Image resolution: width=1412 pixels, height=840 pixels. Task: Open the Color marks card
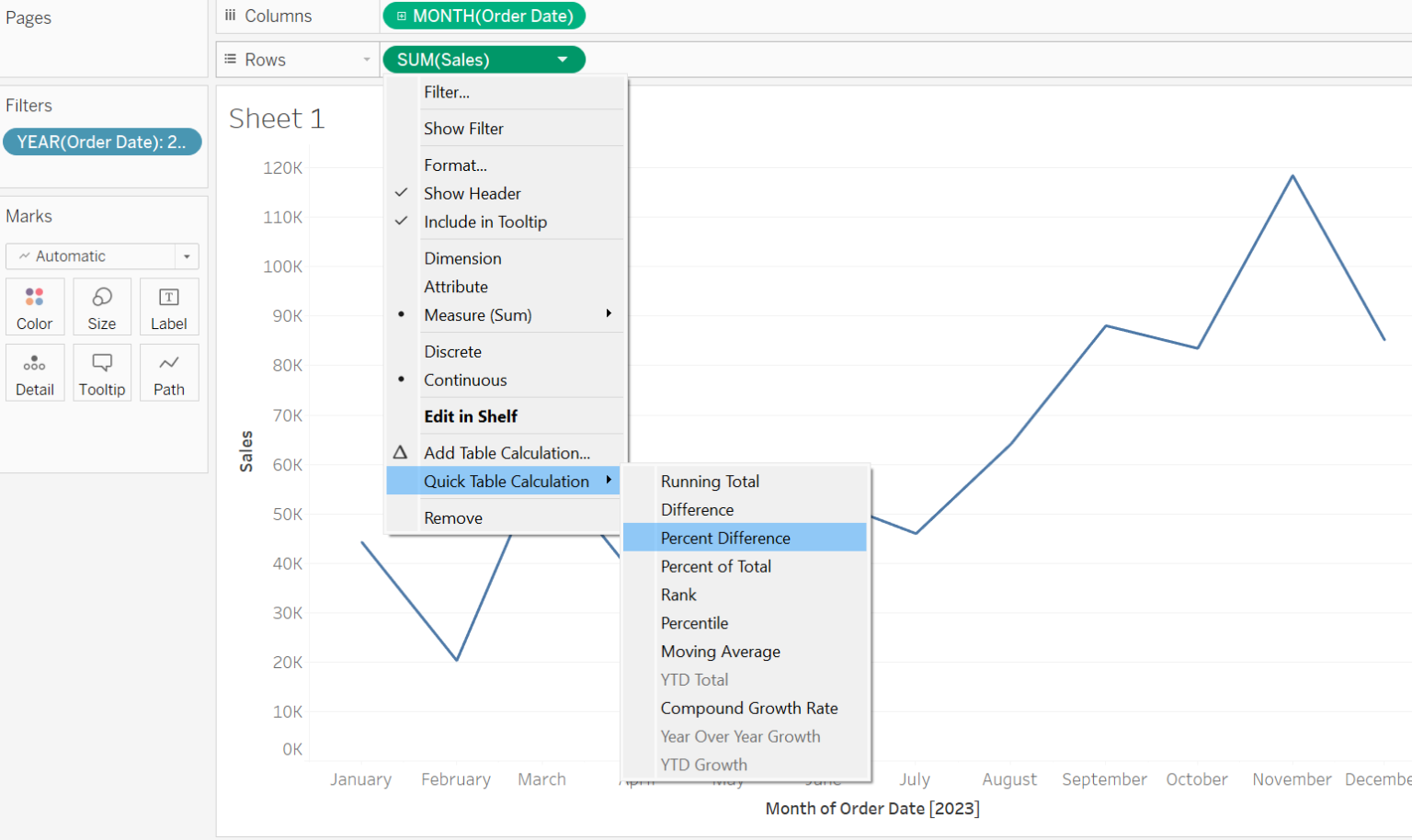coord(35,306)
